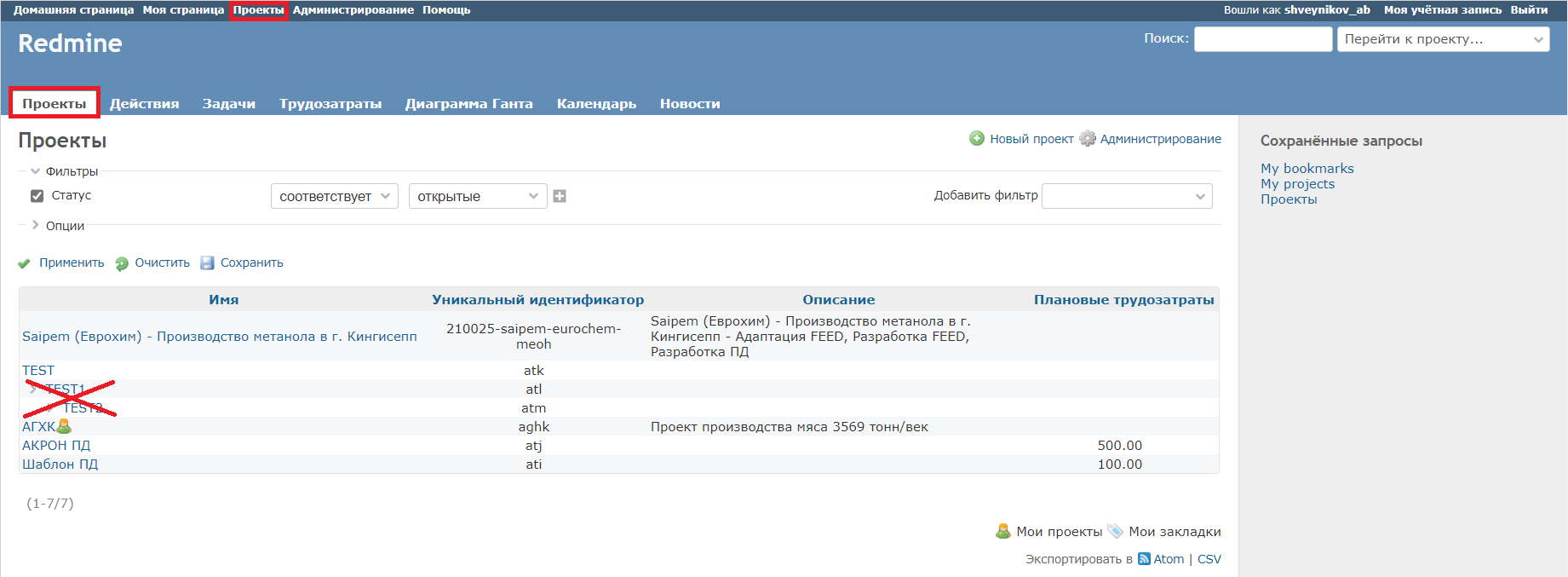
Task: Switch to the Диаграмма Ганта tab
Action: coord(469,104)
